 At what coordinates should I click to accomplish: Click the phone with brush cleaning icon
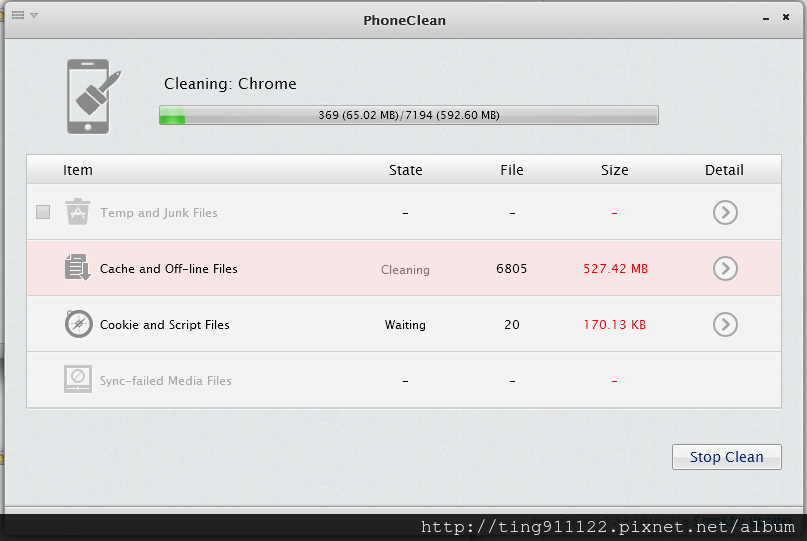pos(93,96)
